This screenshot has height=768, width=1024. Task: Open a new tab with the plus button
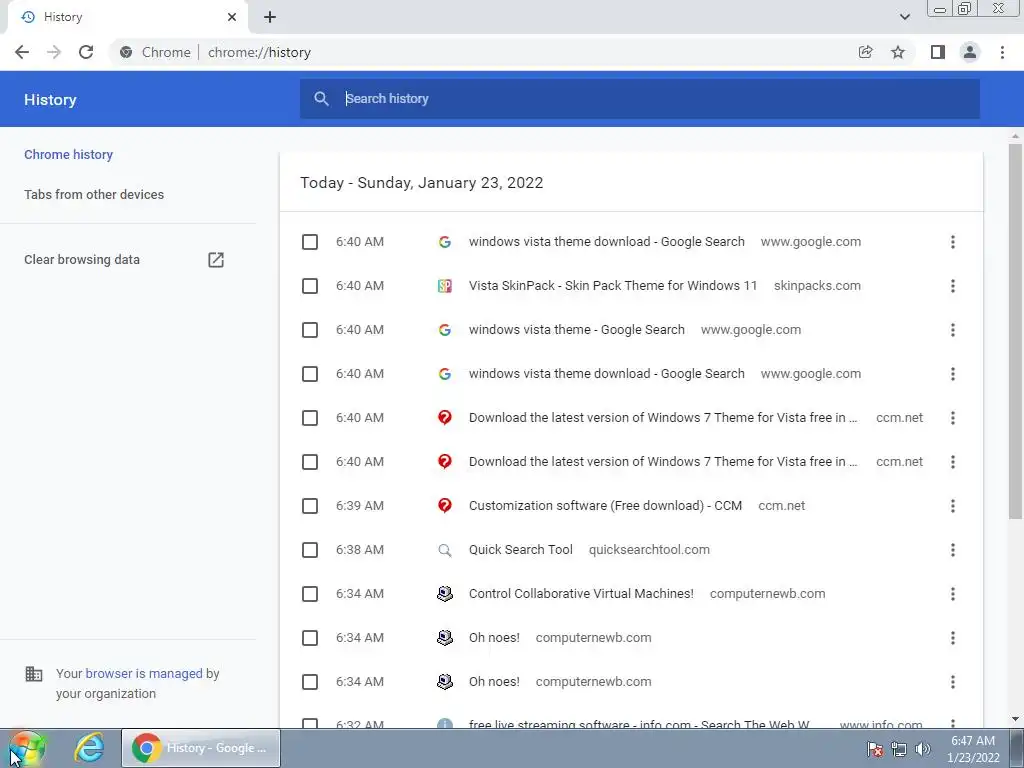(x=270, y=17)
